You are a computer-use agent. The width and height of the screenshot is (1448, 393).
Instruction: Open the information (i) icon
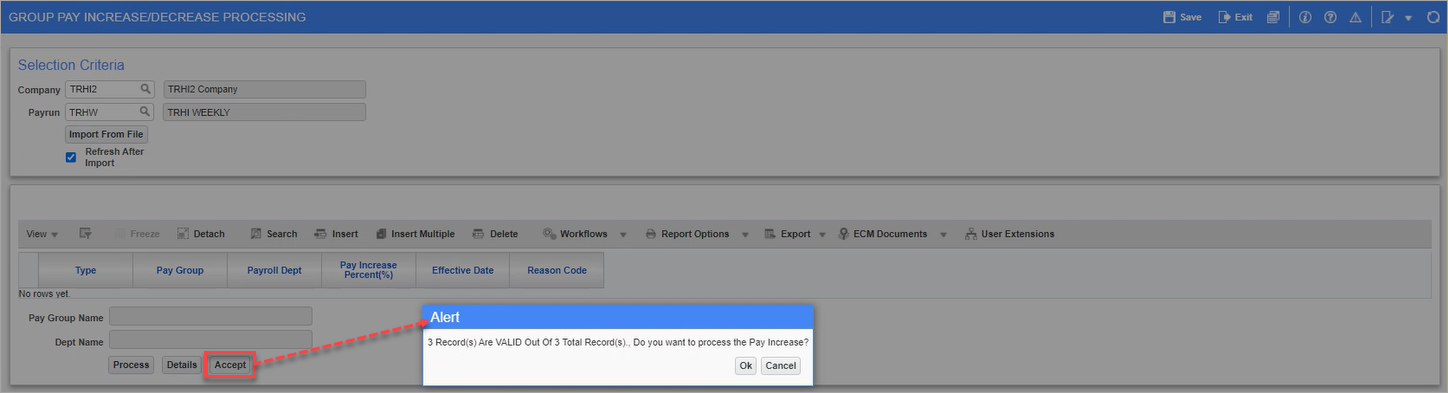point(1305,17)
